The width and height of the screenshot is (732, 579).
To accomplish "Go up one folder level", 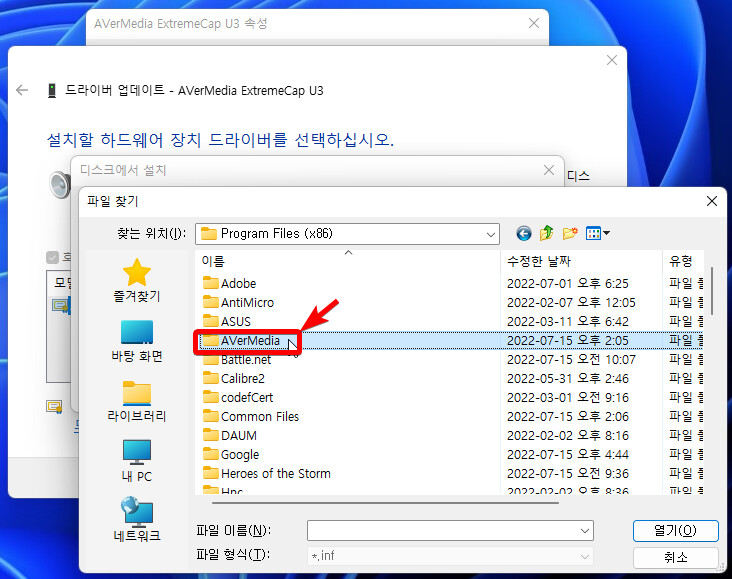I will [x=546, y=233].
